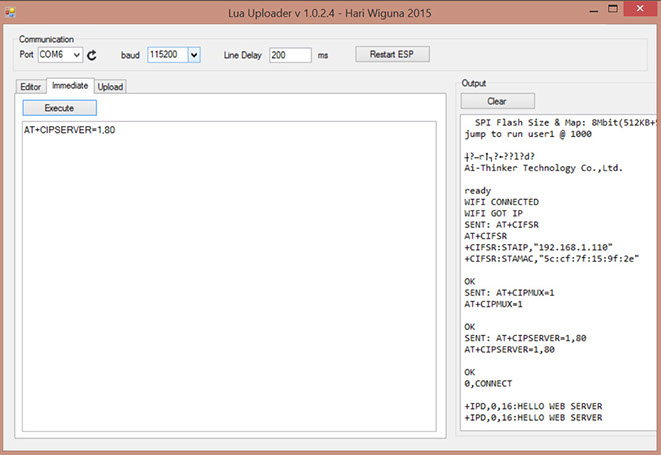Close the Lua Uploader window
The width and height of the screenshot is (661, 455).
pos(640,9)
